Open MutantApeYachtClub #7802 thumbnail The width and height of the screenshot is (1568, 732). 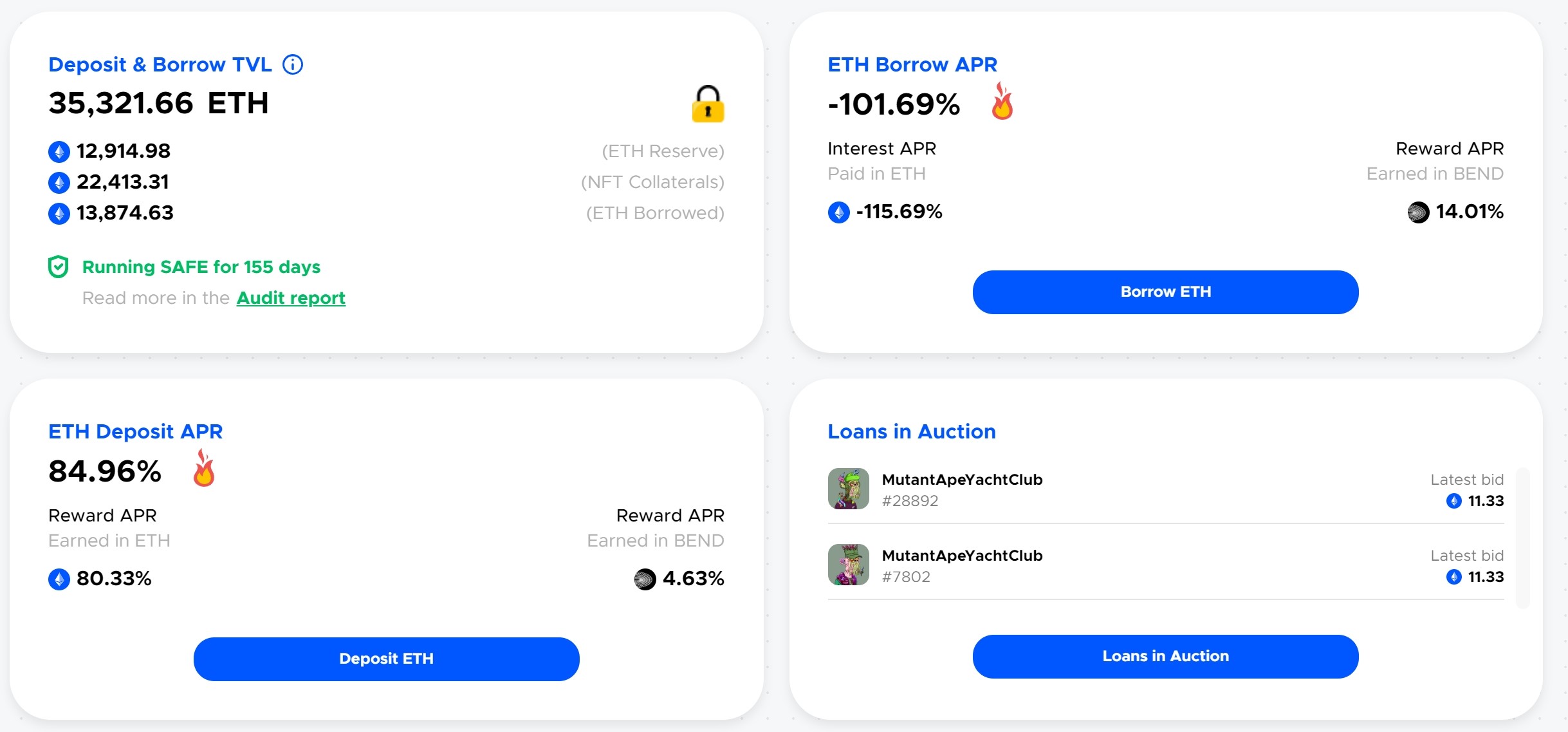pos(848,565)
